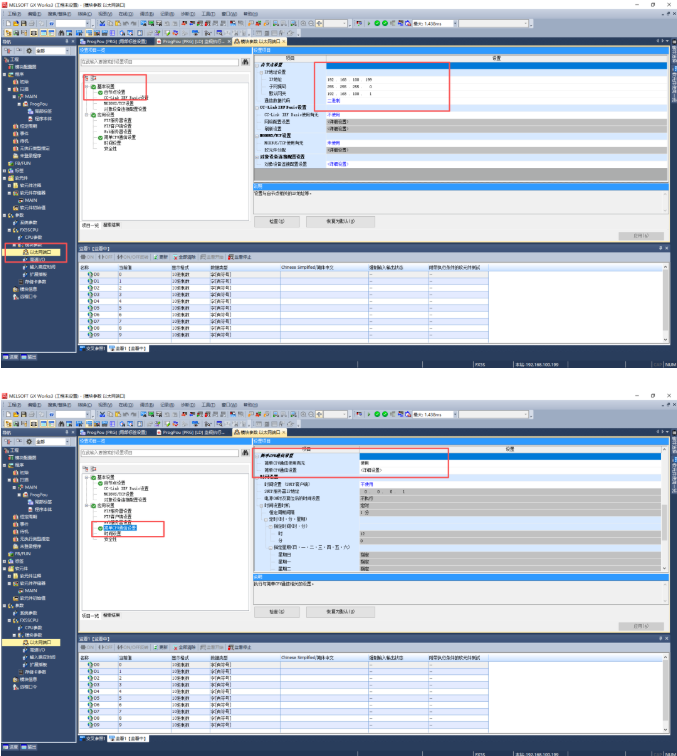
Task: Open the 工程 menu in top window menu bar
Action: (14, 13)
